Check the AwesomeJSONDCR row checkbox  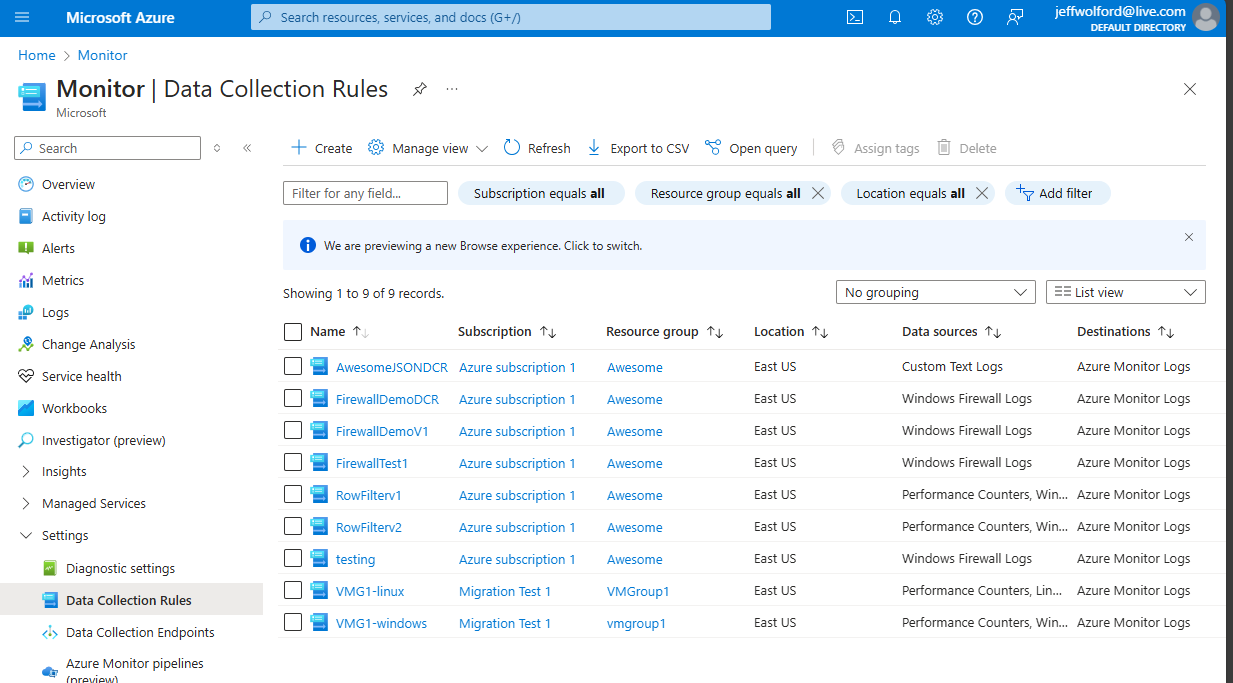click(x=293, y=367)
